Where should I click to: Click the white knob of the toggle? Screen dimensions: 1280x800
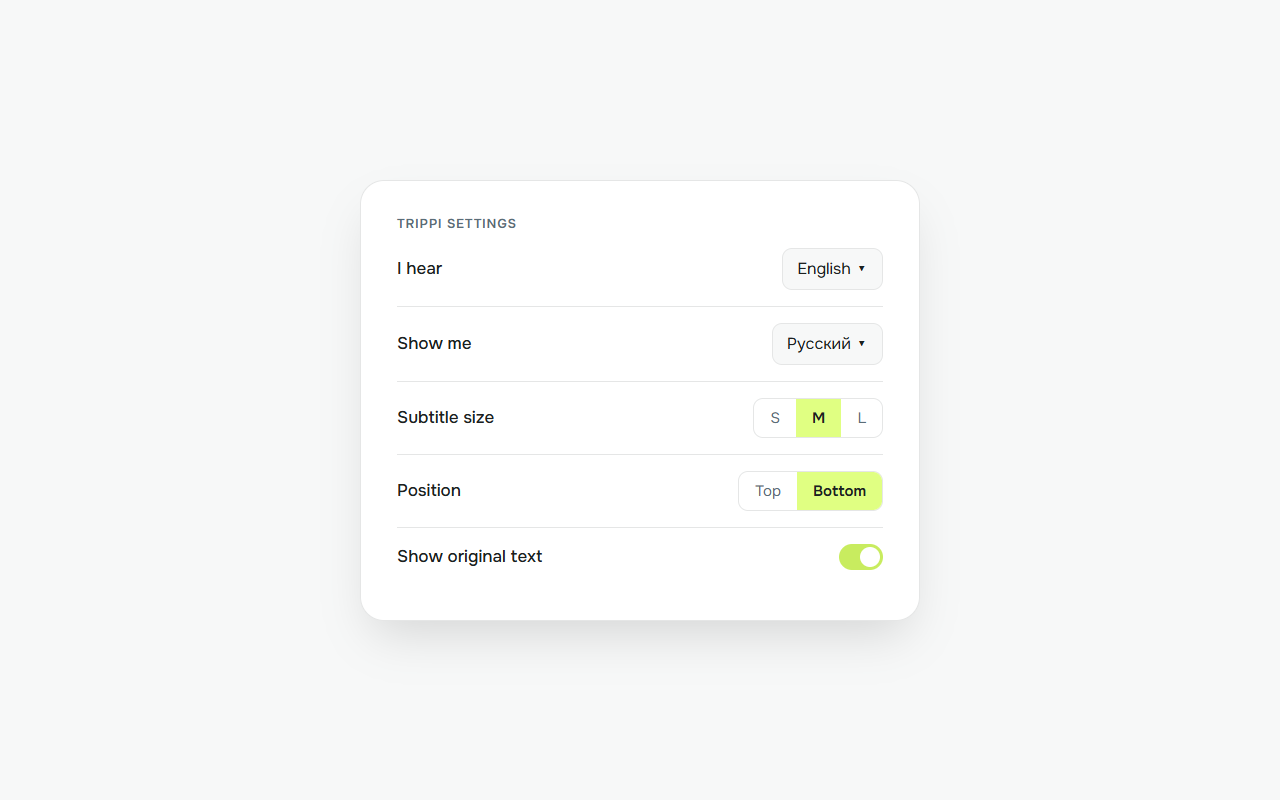click(x=870, y=557)
